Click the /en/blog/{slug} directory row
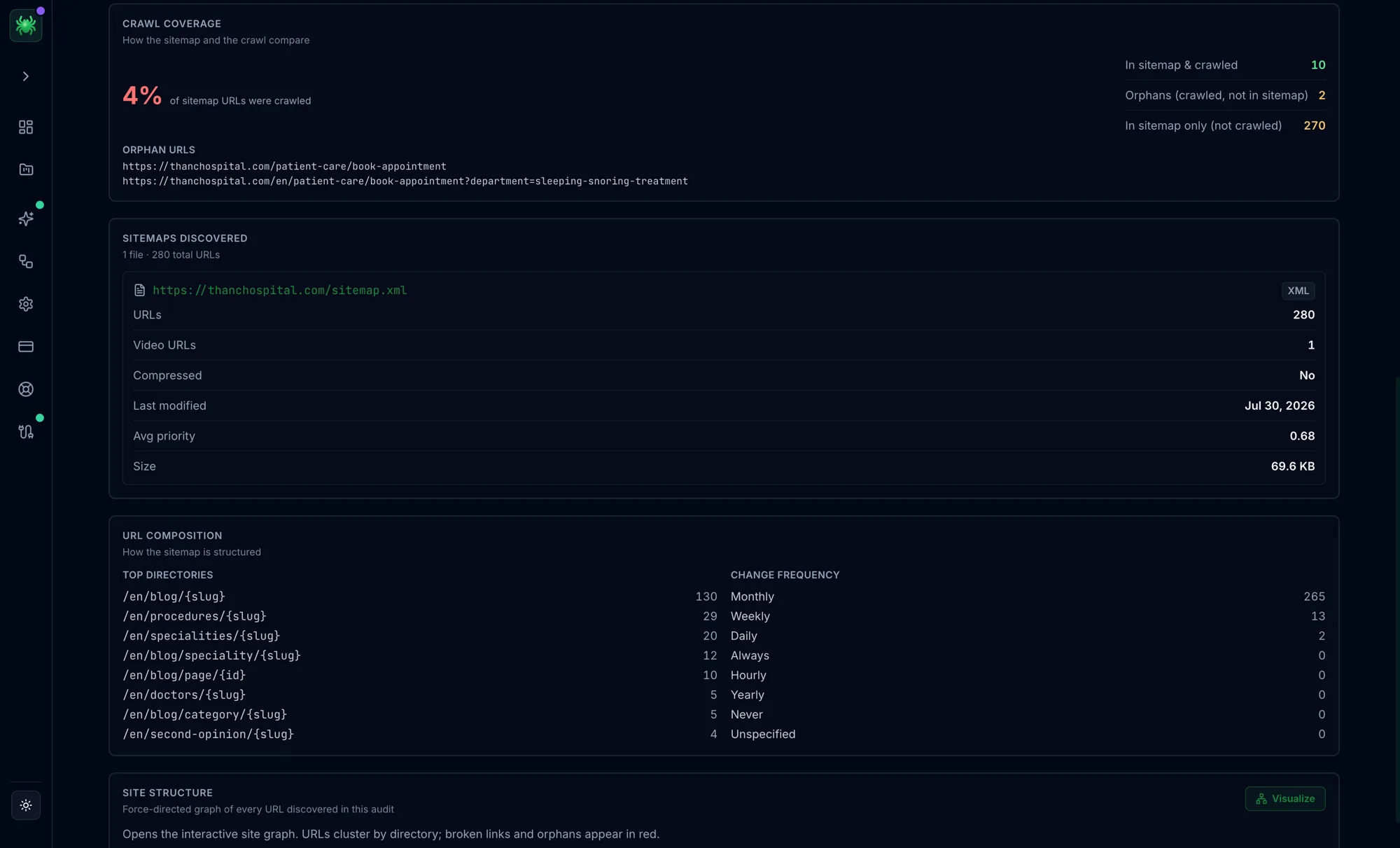Image resolution: width=1400 pixels, height=848 pixels. 420,597
